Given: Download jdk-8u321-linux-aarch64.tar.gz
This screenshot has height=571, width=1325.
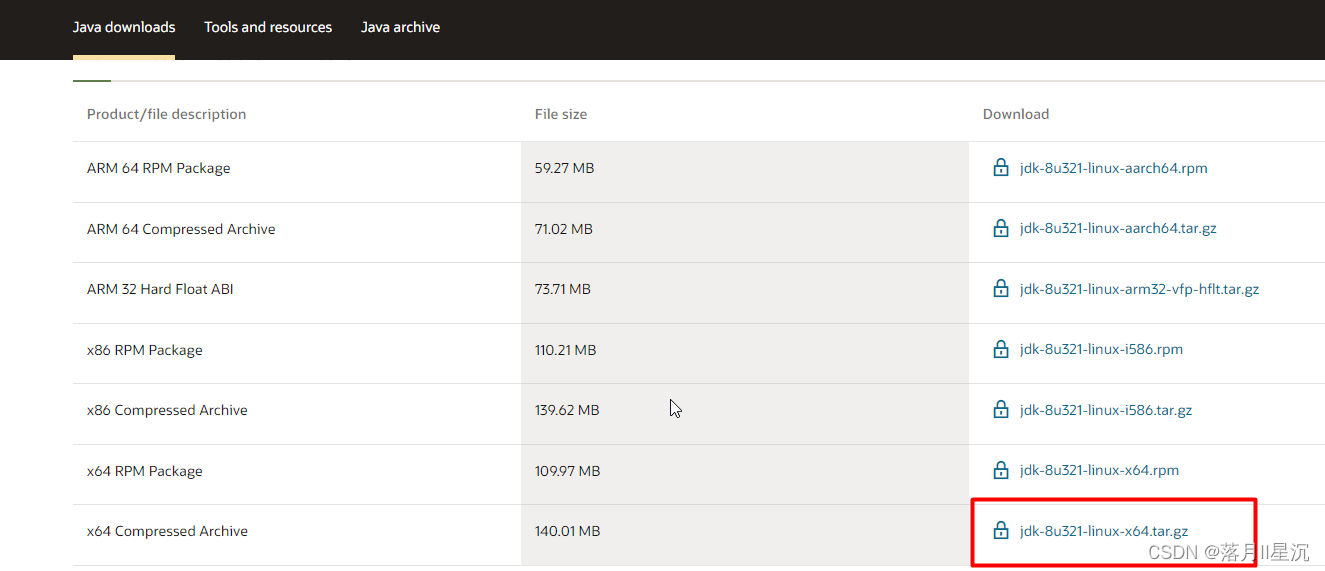Looking at the screenshot, I should (1118, 228).
